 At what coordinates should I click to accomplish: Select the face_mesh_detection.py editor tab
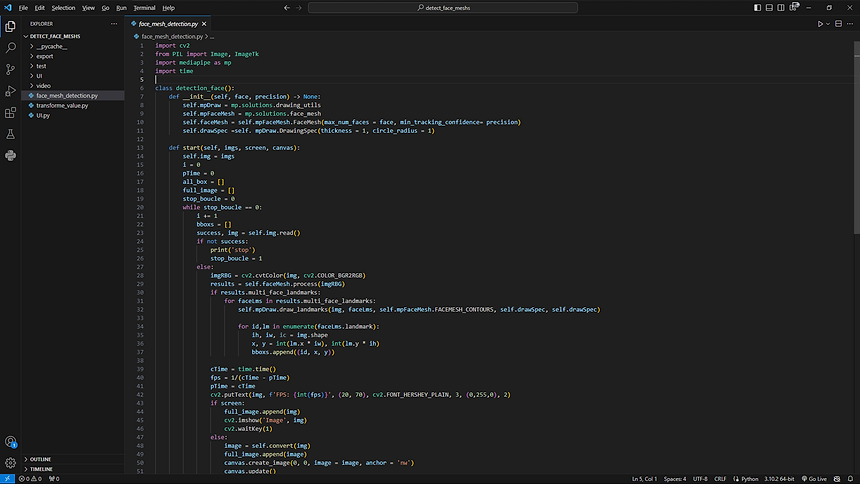(x=168, y=24)
